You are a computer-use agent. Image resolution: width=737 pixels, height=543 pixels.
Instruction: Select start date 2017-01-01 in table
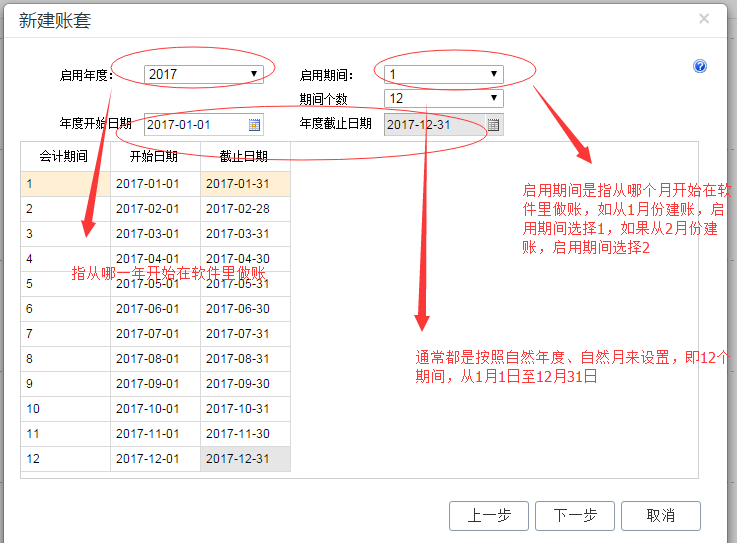[155, 184]
